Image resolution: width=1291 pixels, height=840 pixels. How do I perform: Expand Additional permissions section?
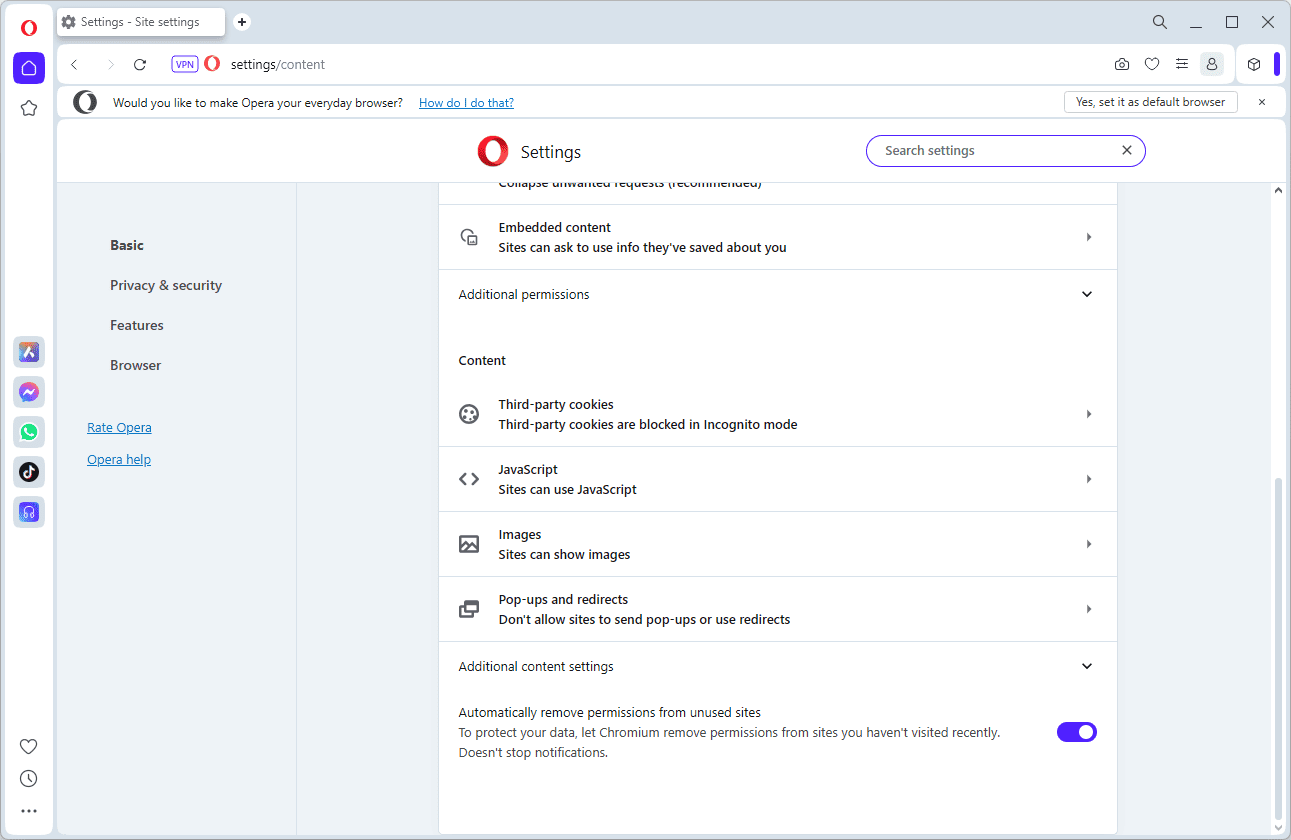[x=1087, y=295]
